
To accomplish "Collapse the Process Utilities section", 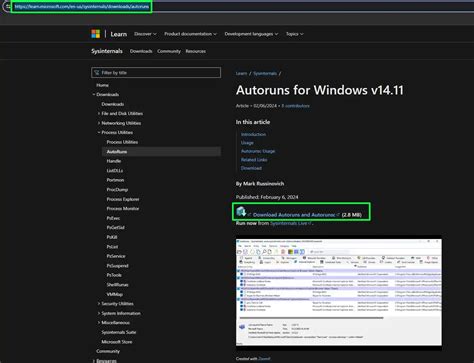I will pos(99,133).
